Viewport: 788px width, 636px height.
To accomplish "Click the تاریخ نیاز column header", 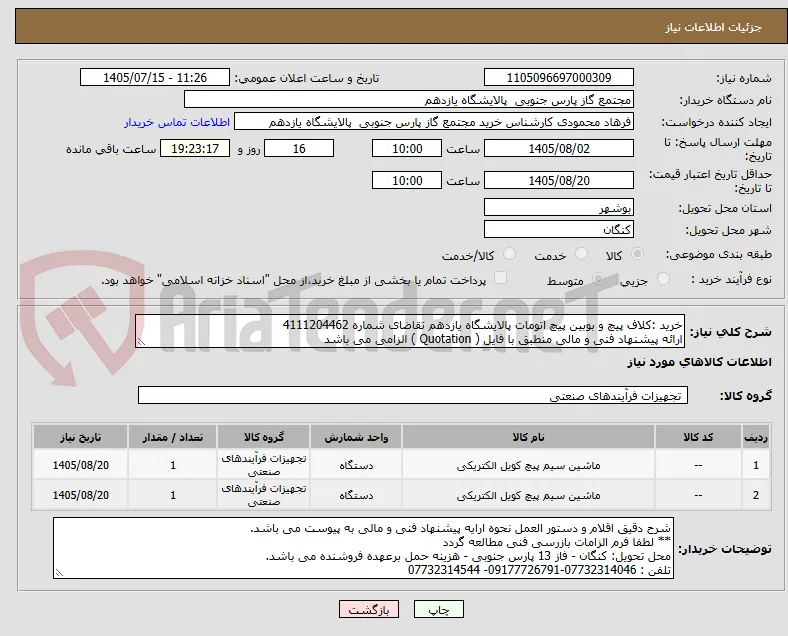I will [x=80, y=437].
